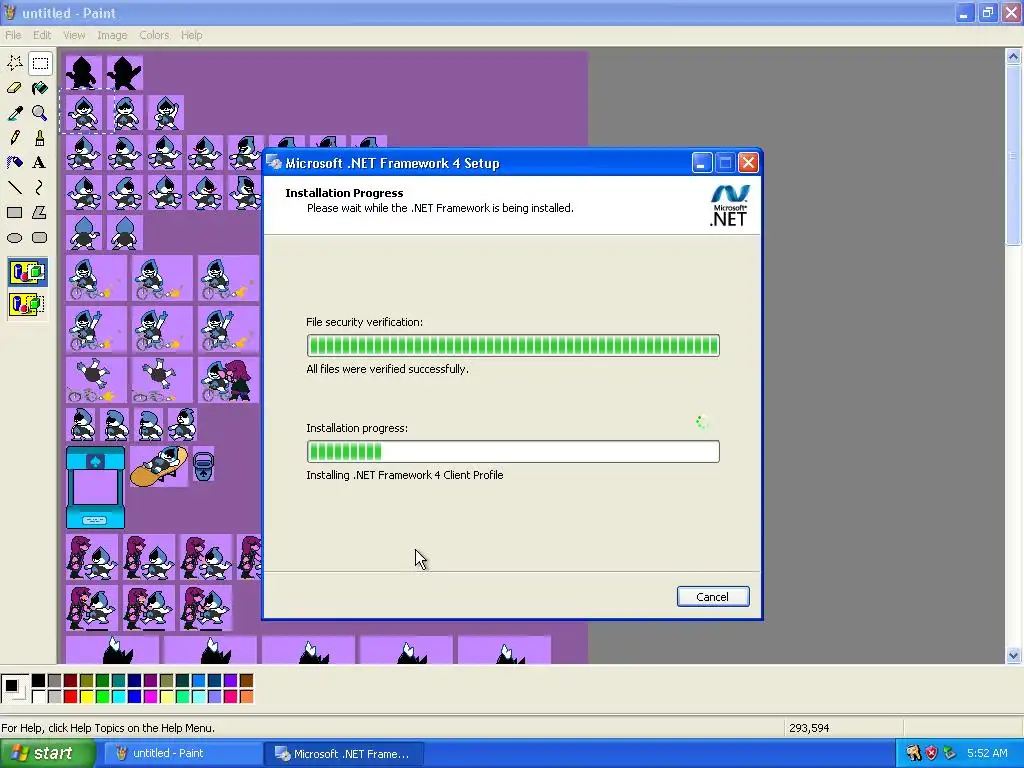
Task: Pick the bright yellow color swatch
Action: click(86, 697)
